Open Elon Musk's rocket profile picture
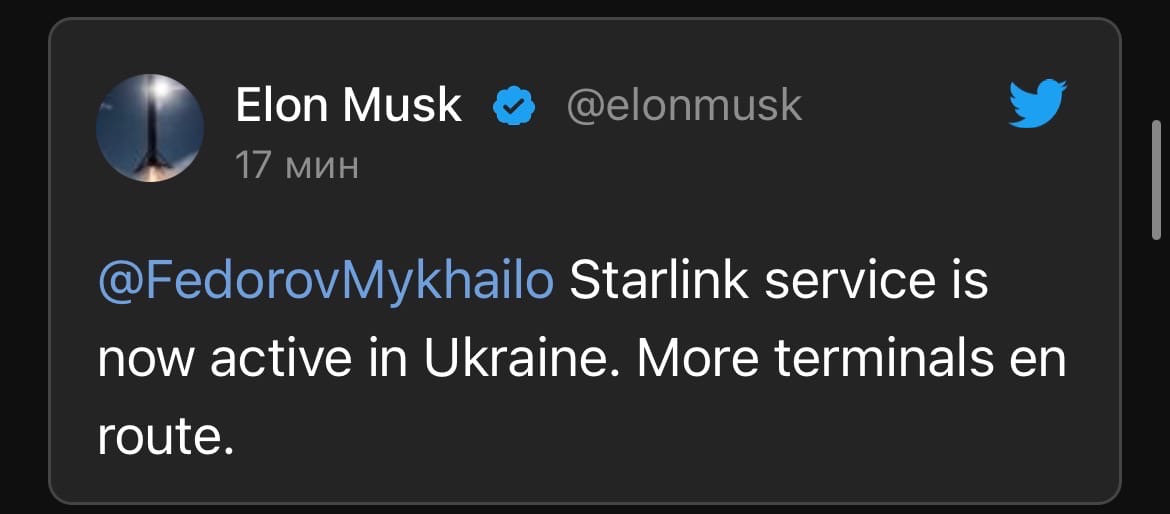Viewport: 1170px width, 514px height. [150, 128]
